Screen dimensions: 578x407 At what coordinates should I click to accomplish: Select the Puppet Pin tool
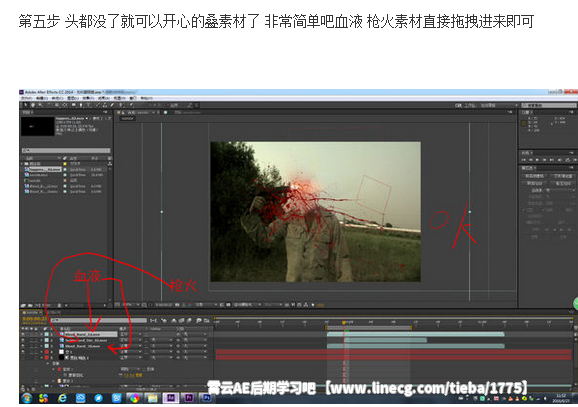pyautogui.click(x=132, y=105)
